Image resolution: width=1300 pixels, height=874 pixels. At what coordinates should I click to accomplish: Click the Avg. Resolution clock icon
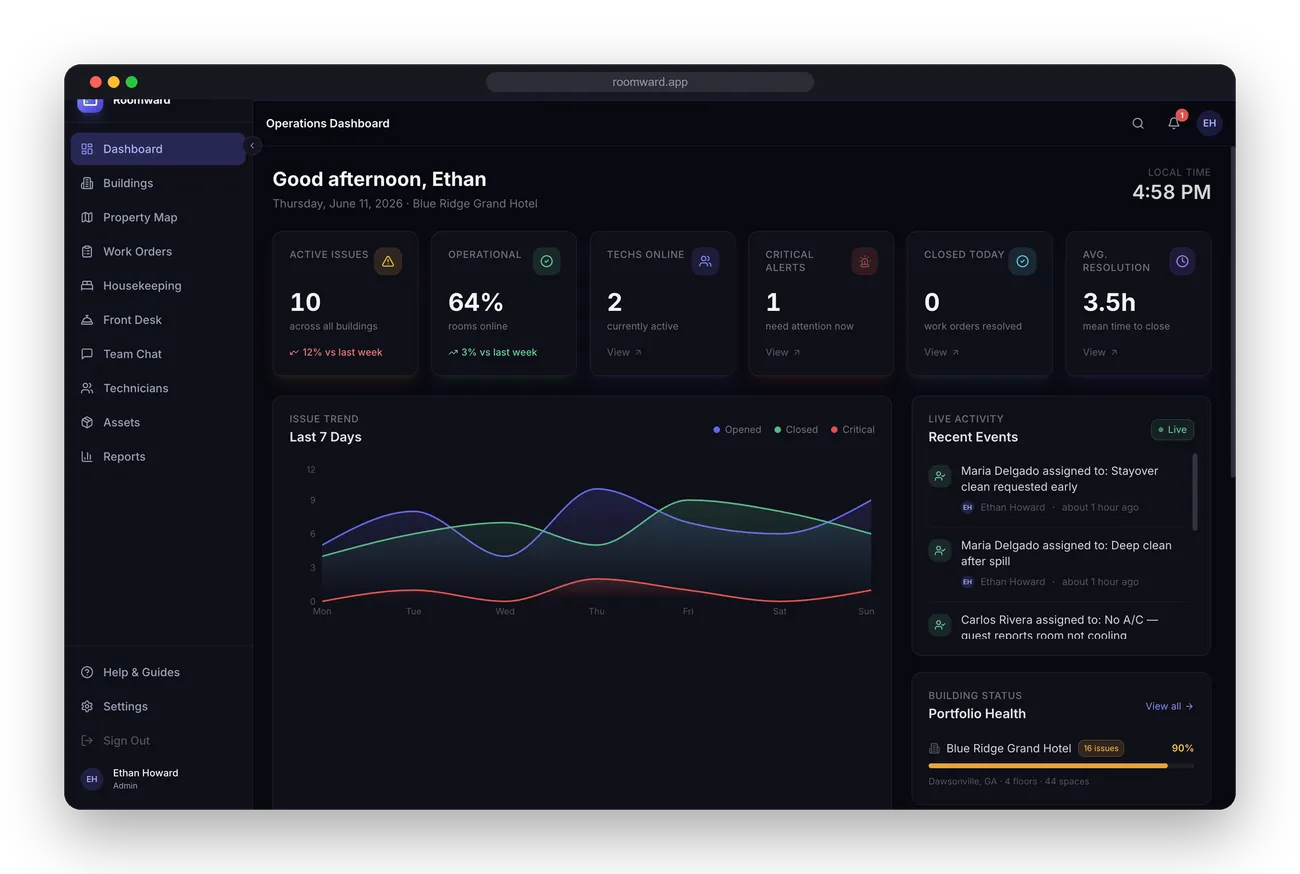pyautogui.click(x=1182, y=261)
